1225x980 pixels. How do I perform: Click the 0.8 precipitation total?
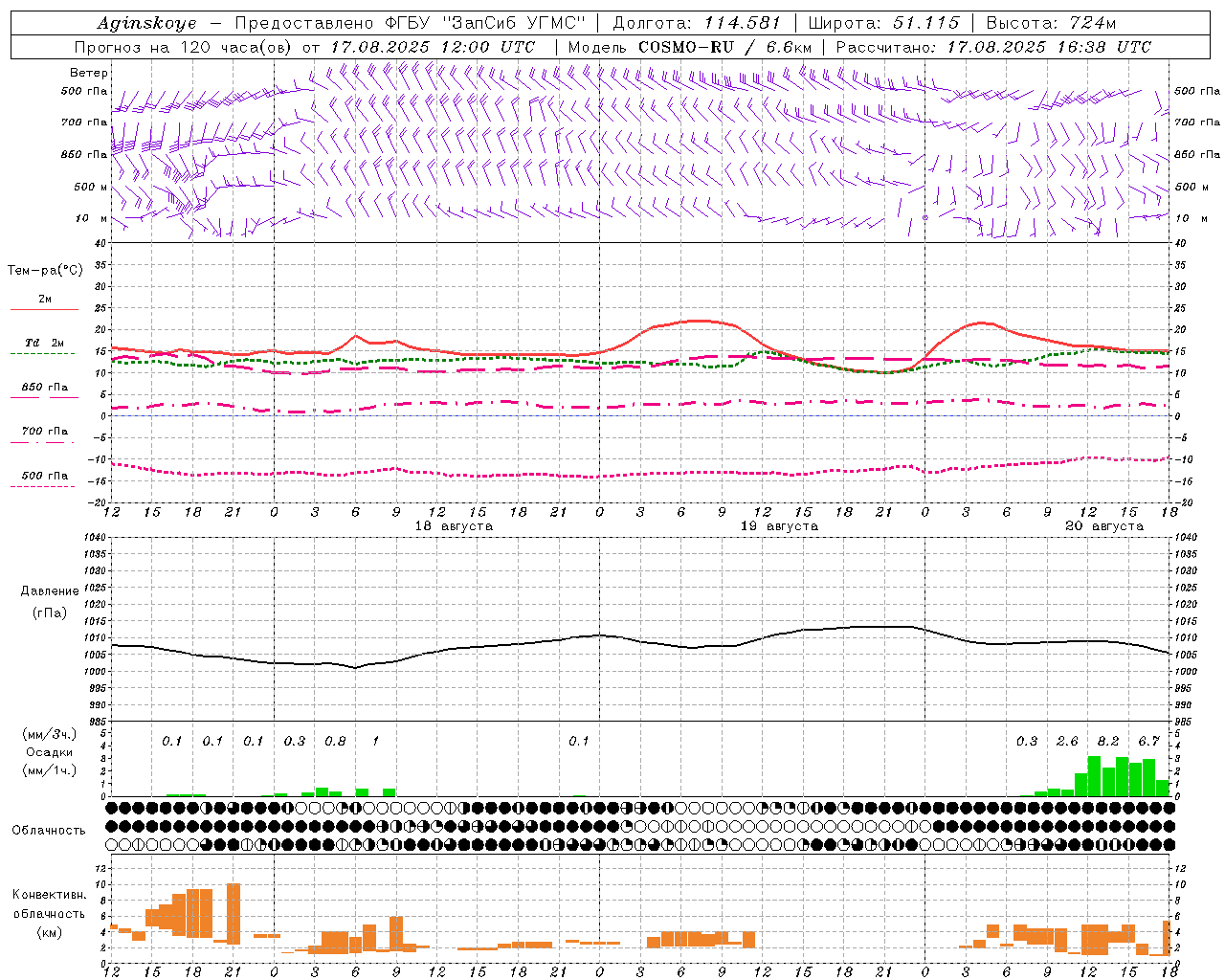click(335, 741)
